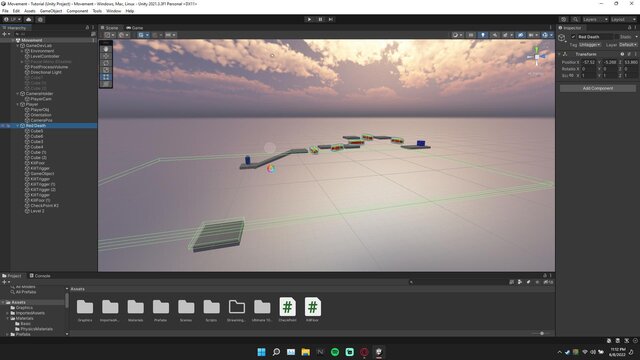This screenshot has width=640, height=360.
Task: Open the Windows Start menu
Action: coord(261,352)
